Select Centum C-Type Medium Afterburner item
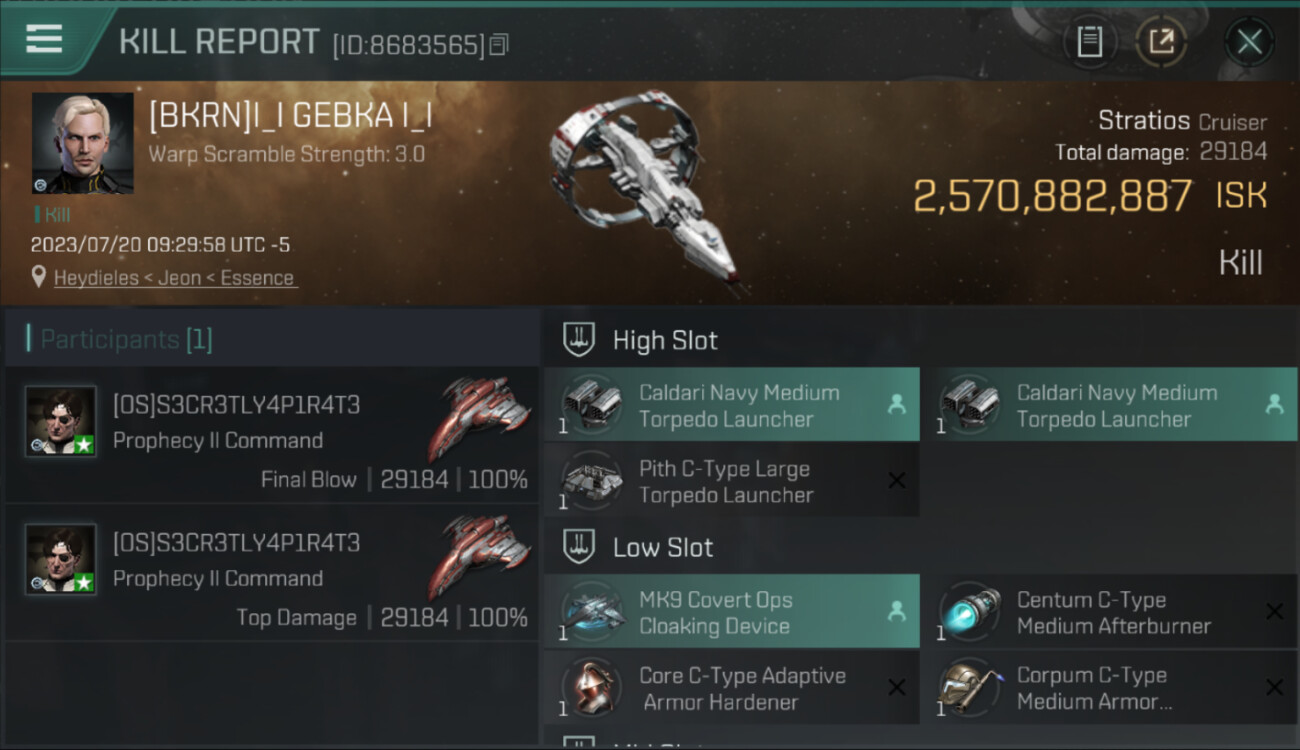This screenshot has width=1300, height=750. pyautogui.click(x=1109, y=612)
